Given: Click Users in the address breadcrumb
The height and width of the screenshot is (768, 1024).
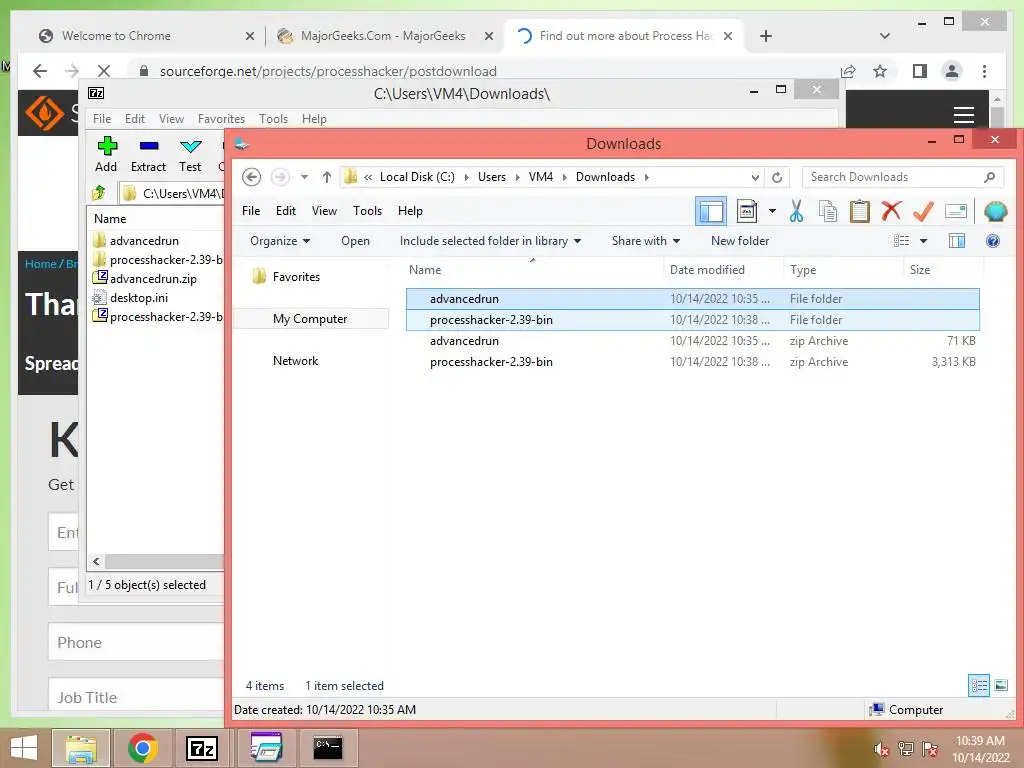Looking at the screenshot, I should point(492,177).
